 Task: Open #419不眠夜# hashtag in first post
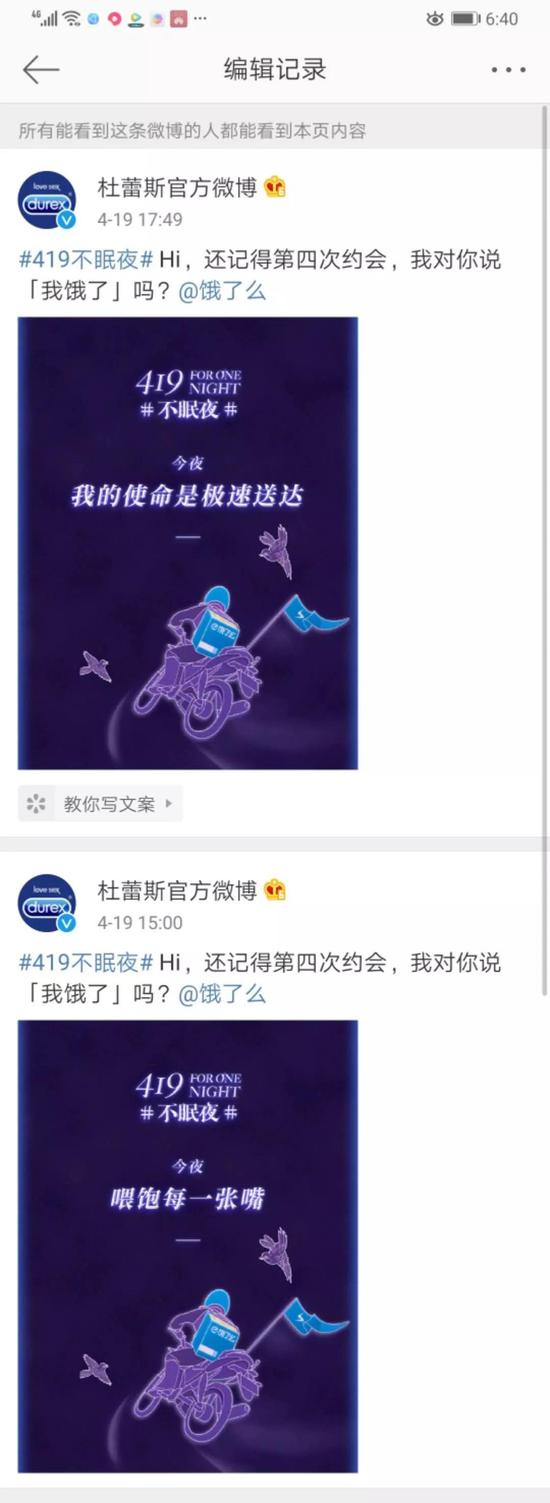pyautogui.click(x=86, y=260)
